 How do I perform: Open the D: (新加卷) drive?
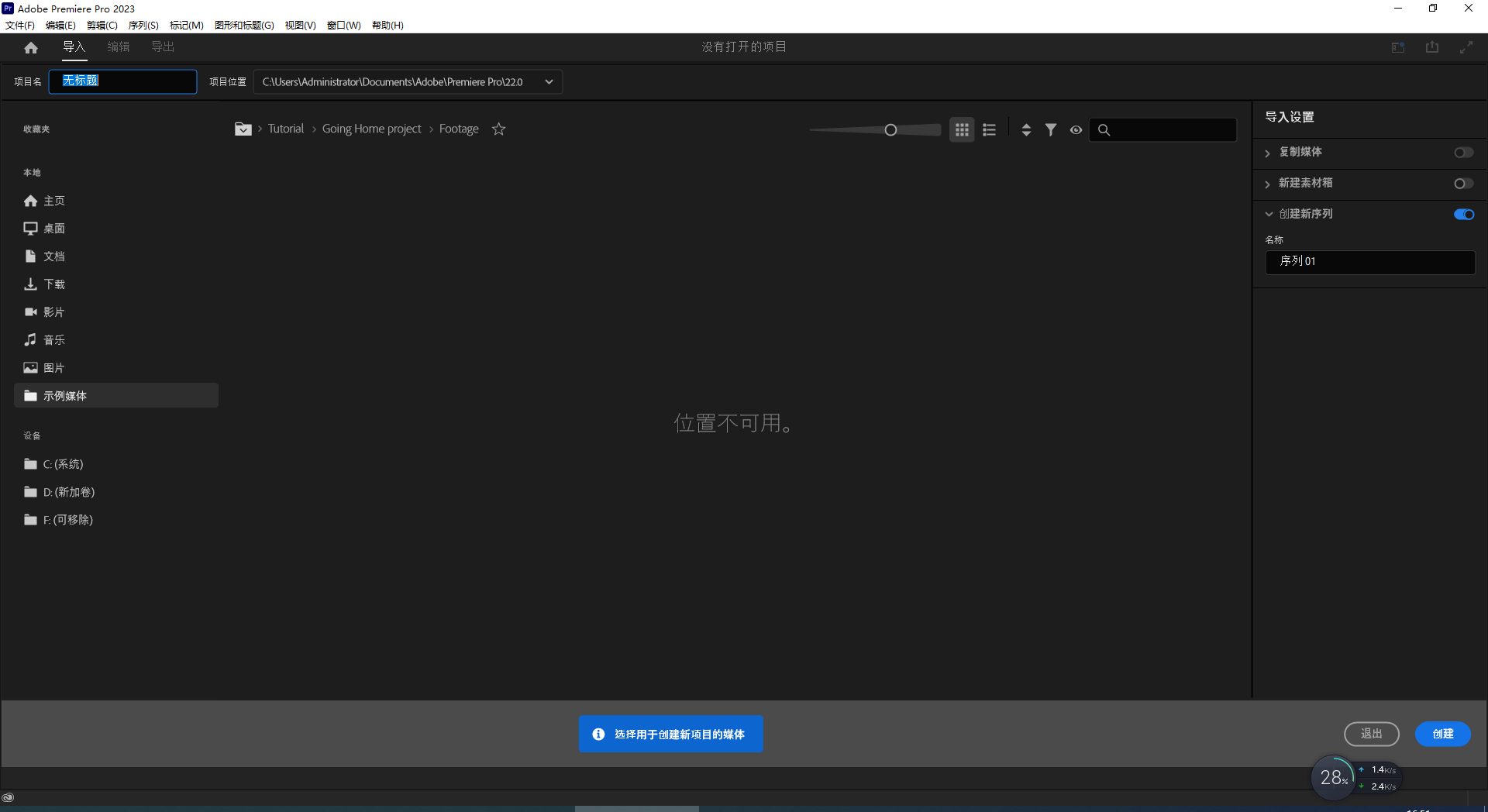tap(116, 492)
